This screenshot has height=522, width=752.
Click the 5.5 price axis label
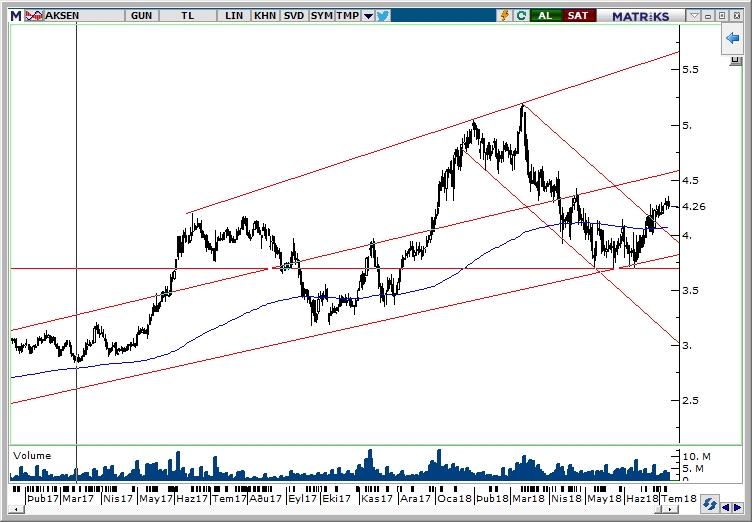click(691, 69)
